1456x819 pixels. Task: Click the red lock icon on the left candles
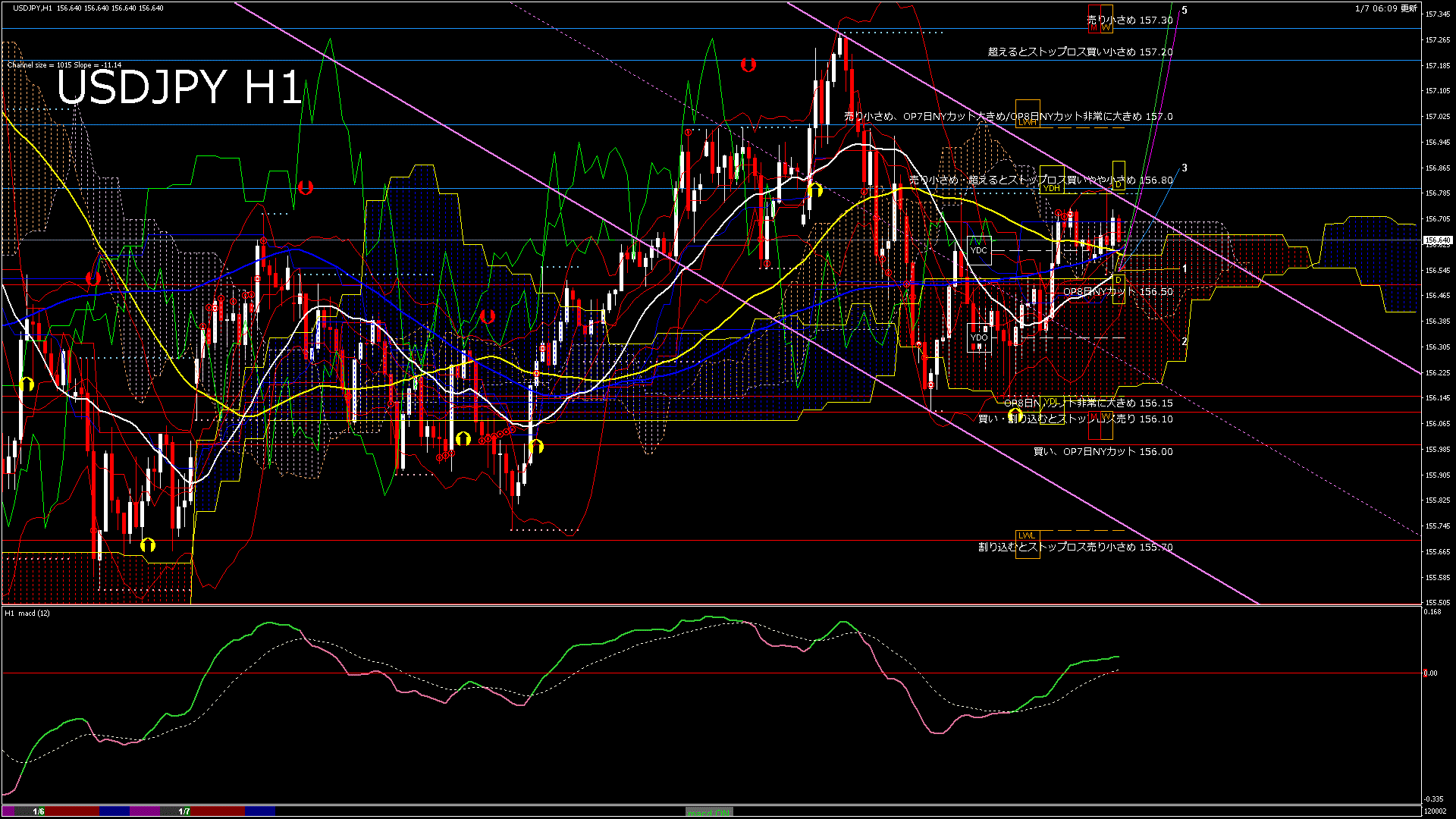tap(93, 277)
